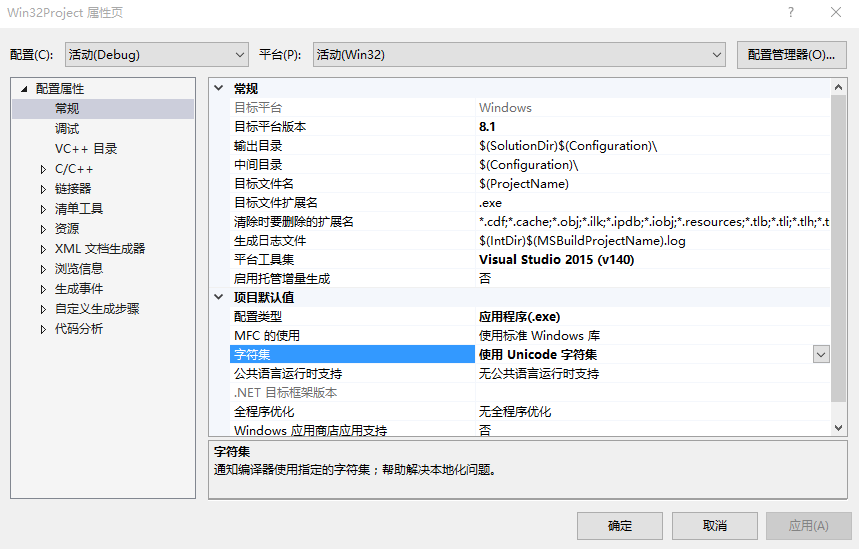This screenshot has height=549, width=859.
Task: Open the 字符集 value dropdown arrow
Action: 821,354
